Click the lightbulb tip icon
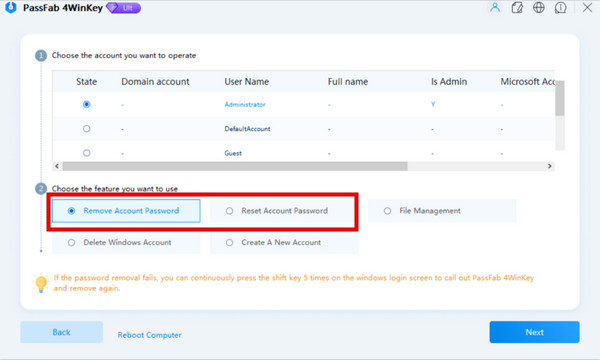Screen dimensions: 600x360 [x=41, y=283]
